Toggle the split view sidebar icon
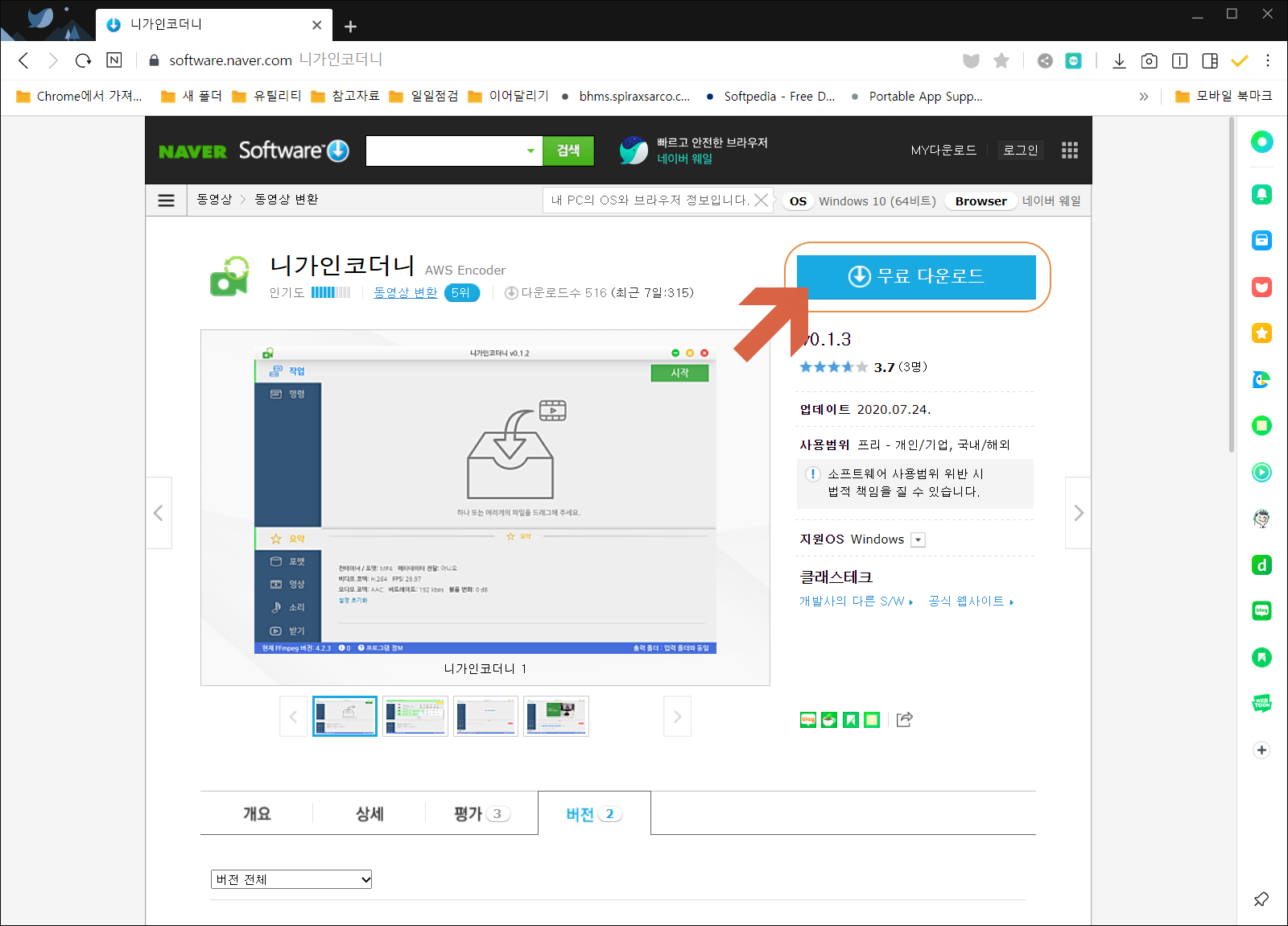The image size is (1288, 926). coord(1210,60)
